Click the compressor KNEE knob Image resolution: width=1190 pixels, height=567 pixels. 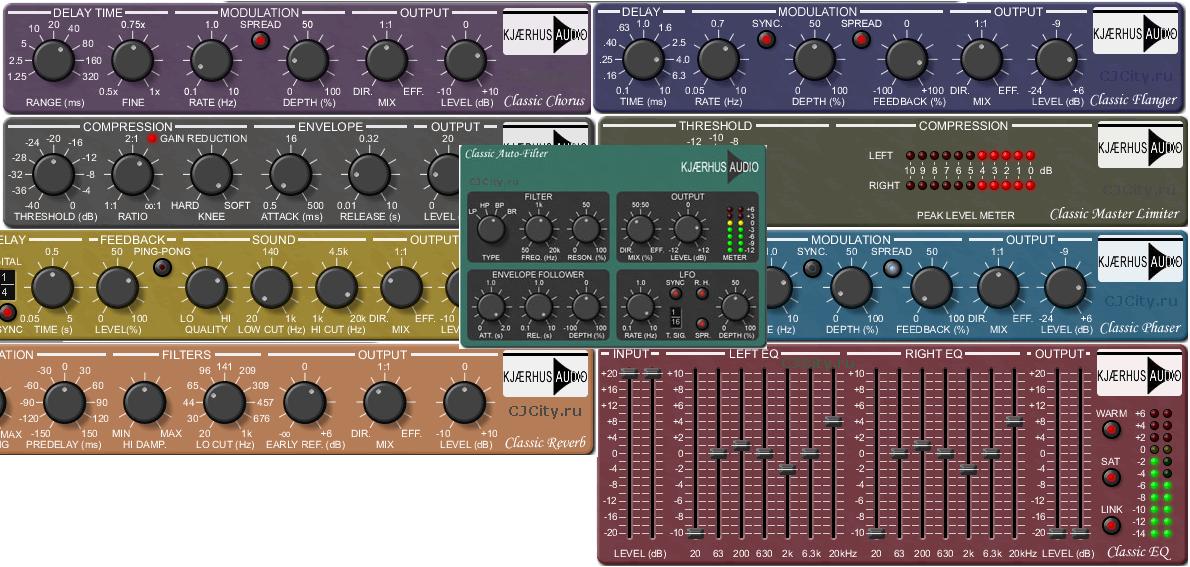click(212, 175)
